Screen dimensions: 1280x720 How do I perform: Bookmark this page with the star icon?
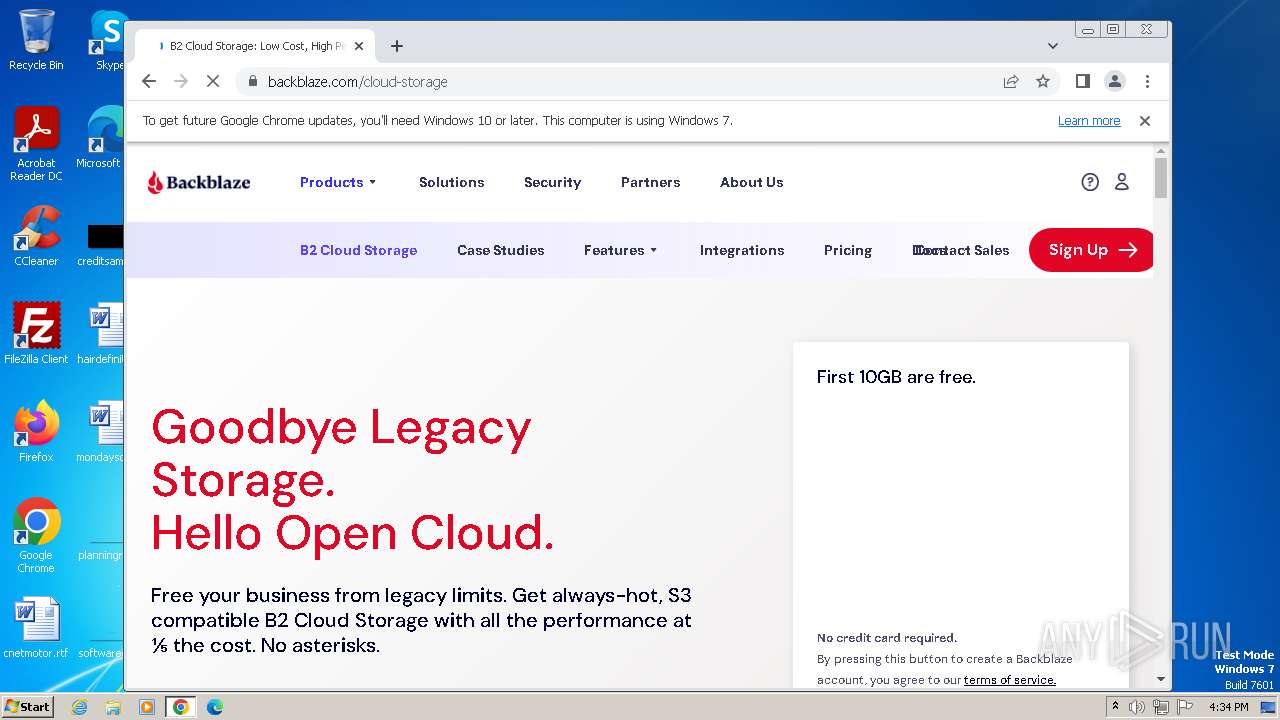coord(1043,82)
